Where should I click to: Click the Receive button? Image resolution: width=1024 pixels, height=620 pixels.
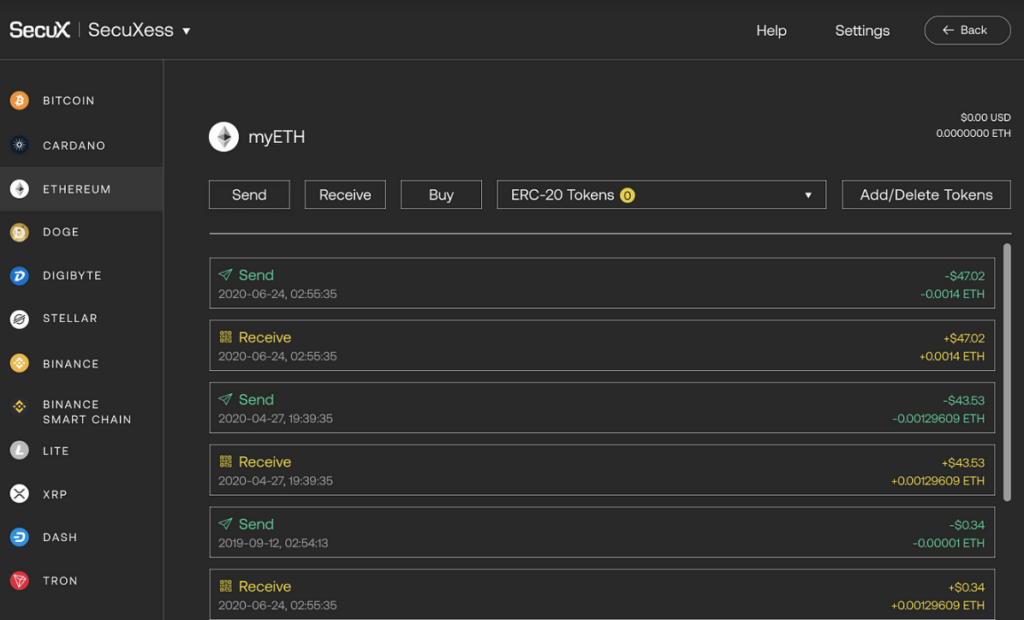[344, 194]
